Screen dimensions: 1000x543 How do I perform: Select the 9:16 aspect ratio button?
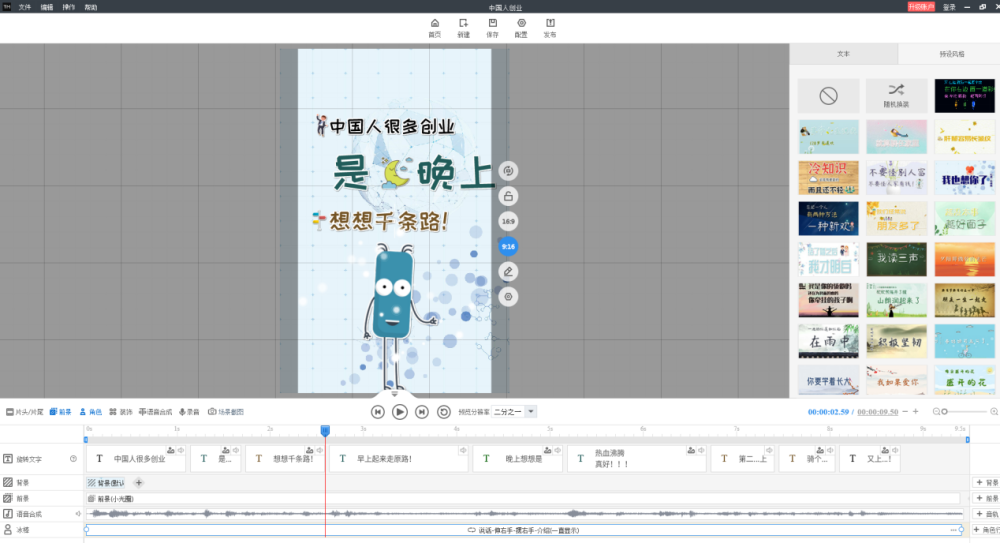[x=508, y=246]
